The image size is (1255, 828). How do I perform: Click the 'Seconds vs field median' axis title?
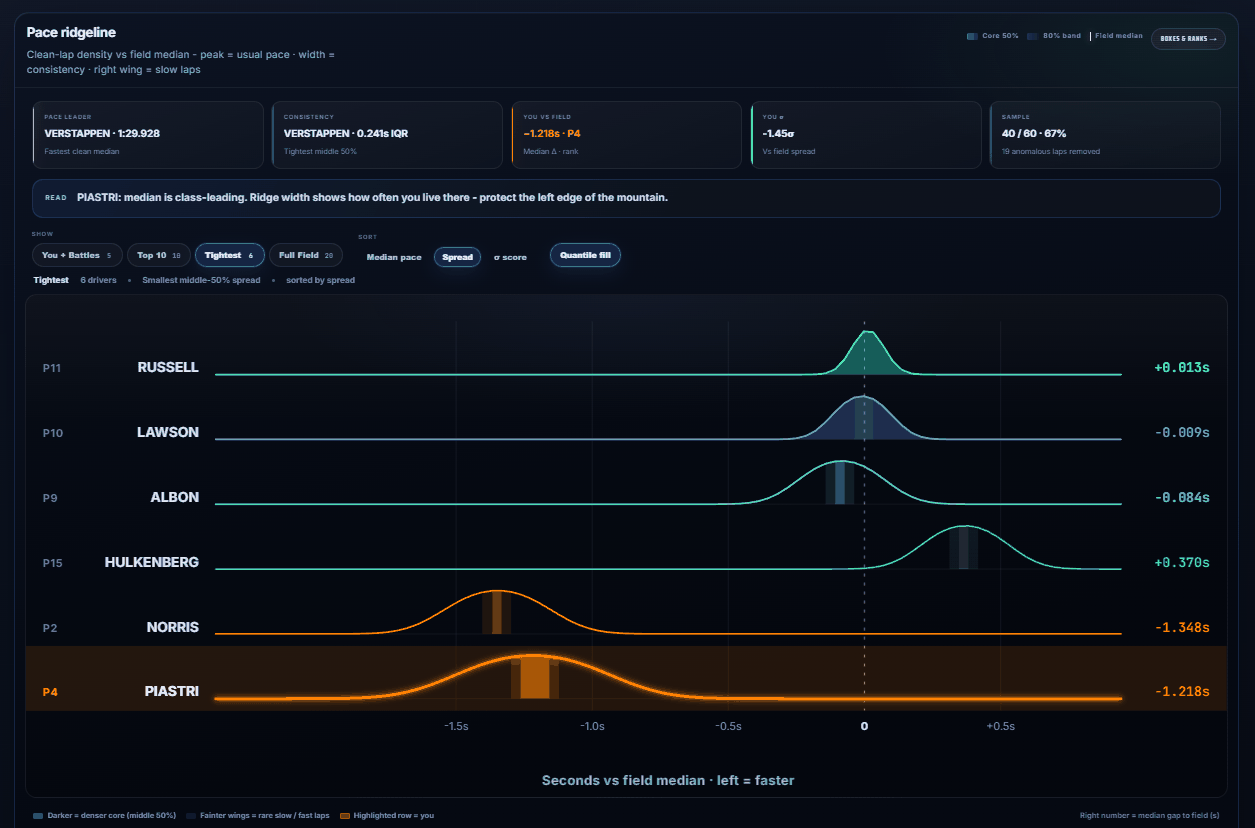[x=668, y=780]
